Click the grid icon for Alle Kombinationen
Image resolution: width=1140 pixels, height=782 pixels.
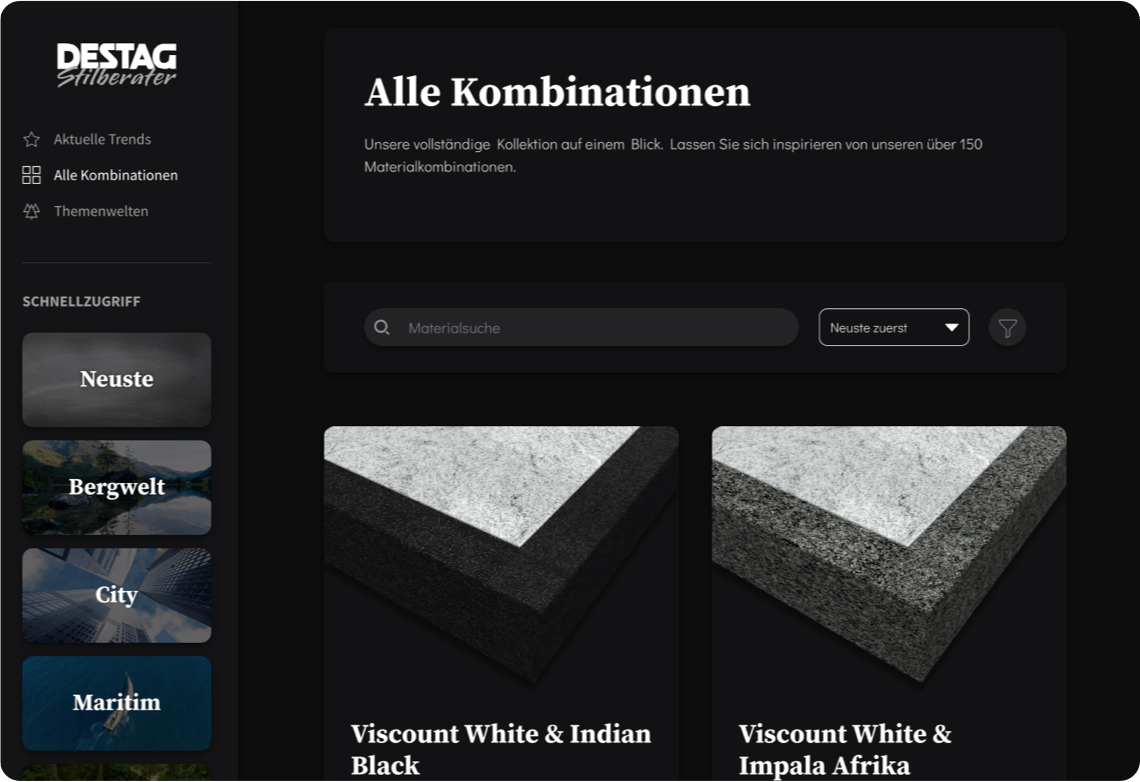tap(31, 175)
